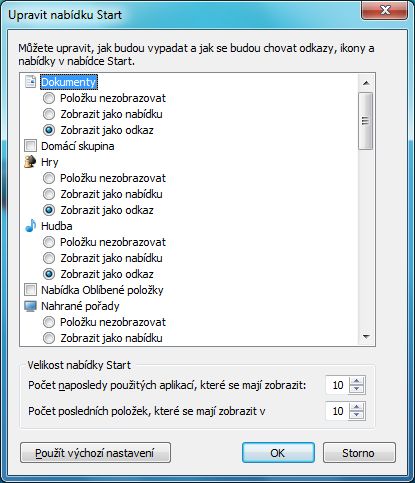415x483 pixels.
Task: Cancel with the Storno button
Action: [359, 453]
